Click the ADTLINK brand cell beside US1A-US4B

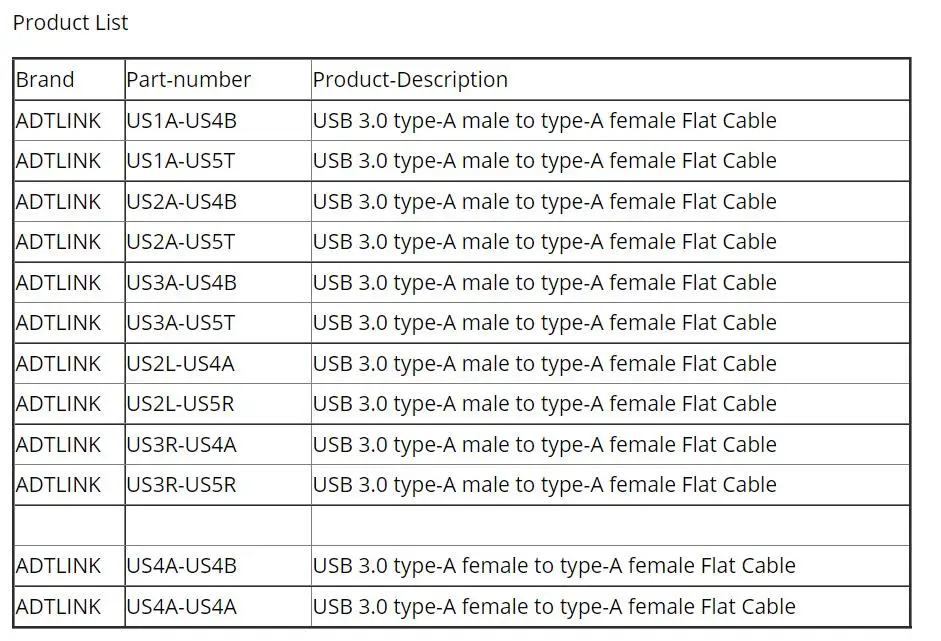point(59,121)
